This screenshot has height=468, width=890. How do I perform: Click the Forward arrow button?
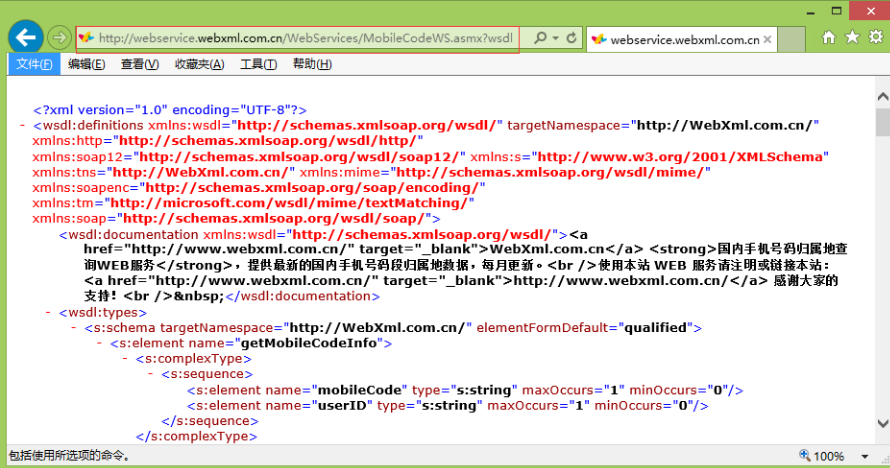click(58, 38)
